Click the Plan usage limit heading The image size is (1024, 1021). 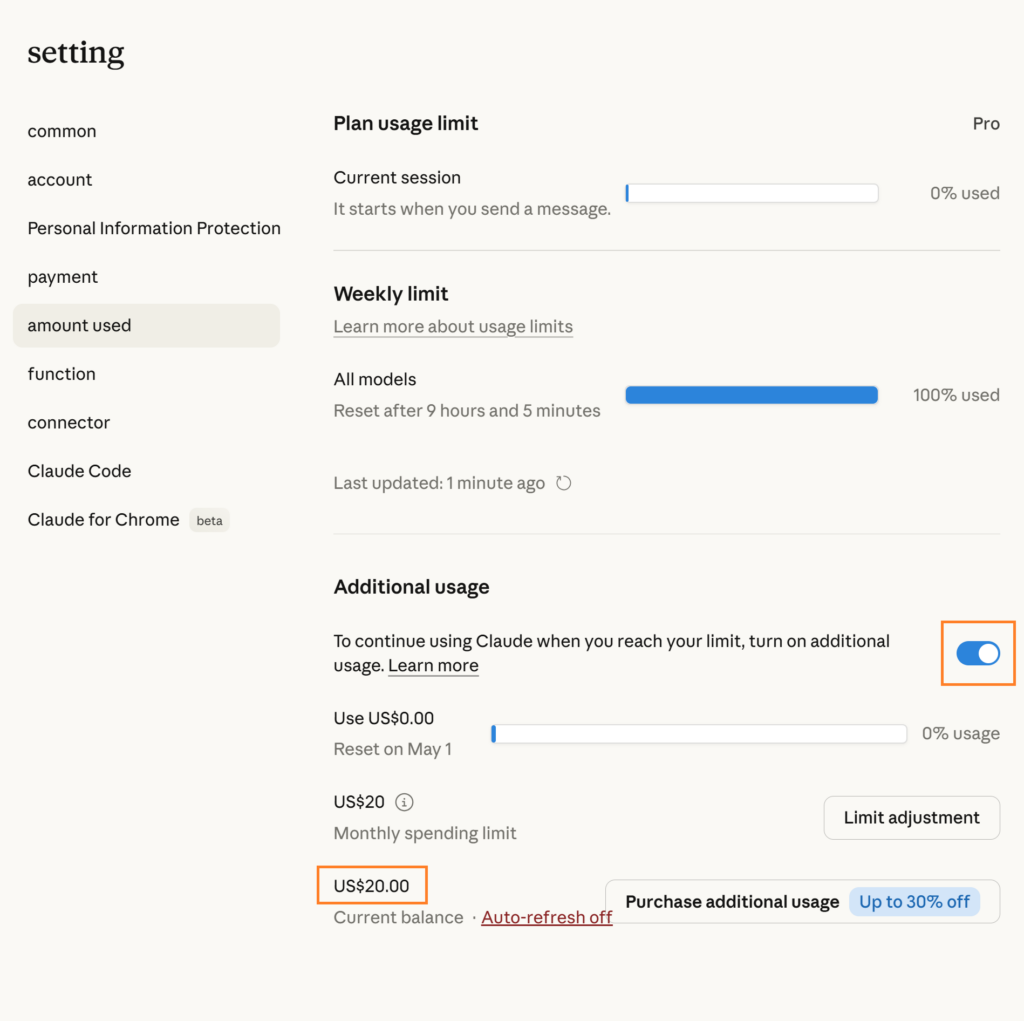click(x=406, y=123)
